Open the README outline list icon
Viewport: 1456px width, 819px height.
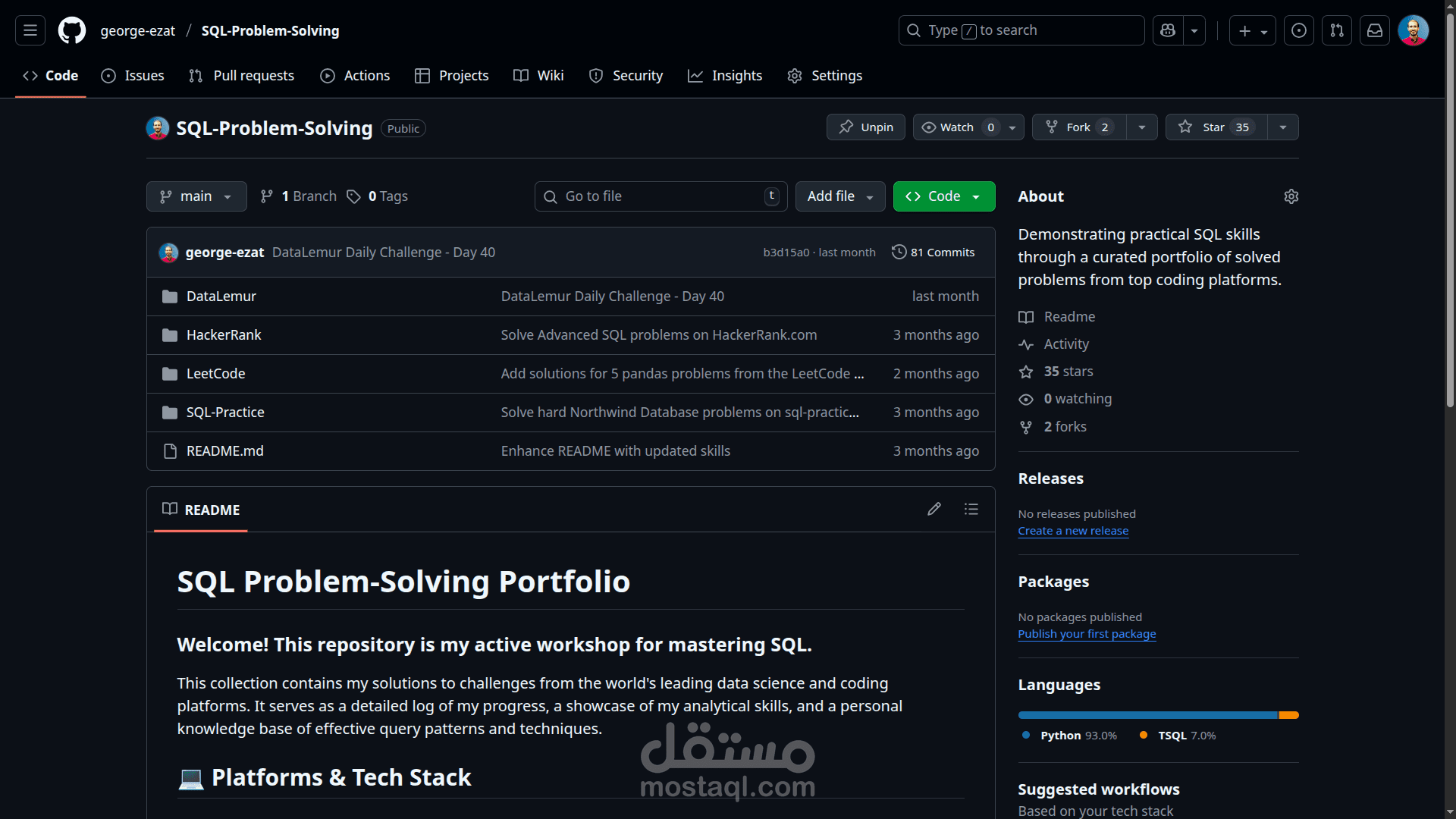971,510
